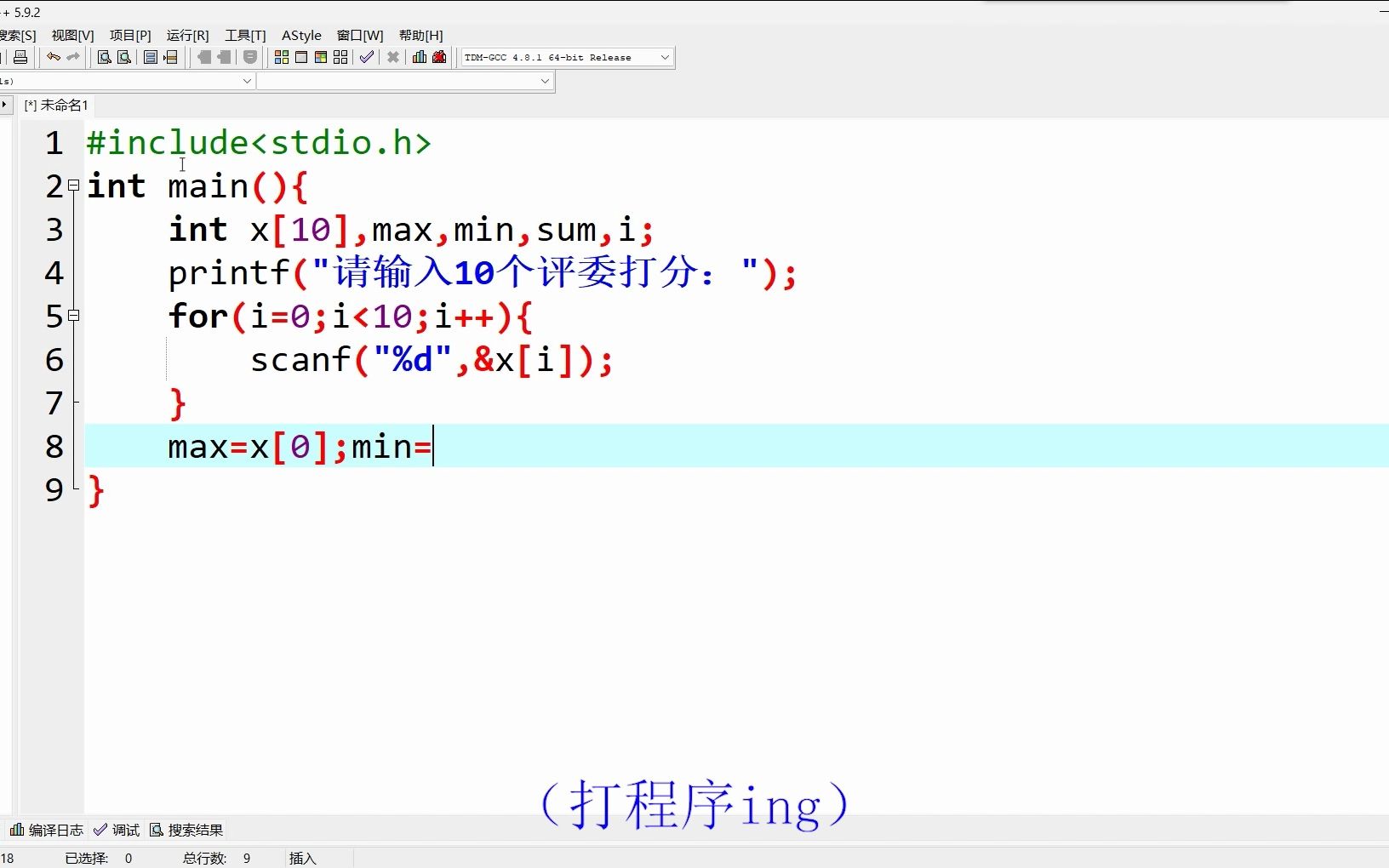Rebuild all using the squares icon

click(x=340, y=57)
